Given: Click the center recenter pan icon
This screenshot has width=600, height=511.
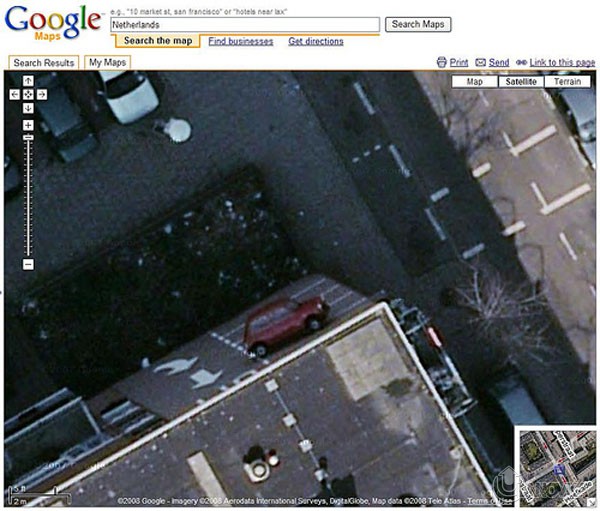Looking at the screenshot, I should tap(28, 95).
